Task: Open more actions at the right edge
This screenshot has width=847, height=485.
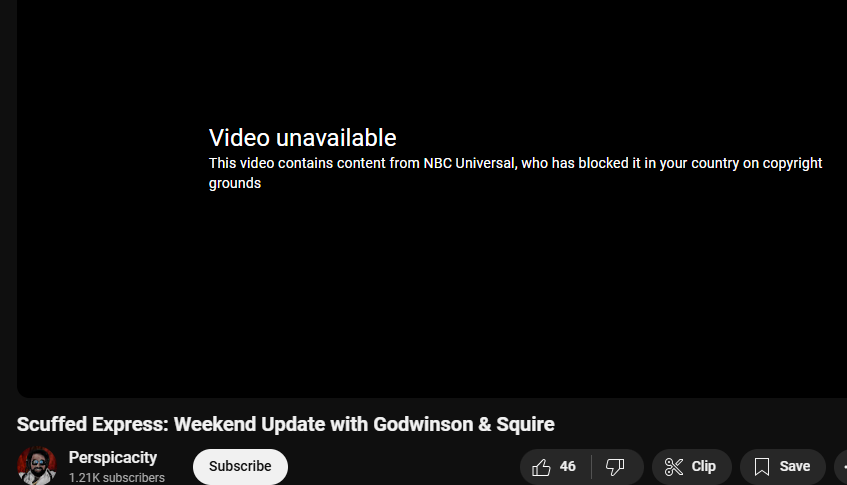Action: pos(842,467)
